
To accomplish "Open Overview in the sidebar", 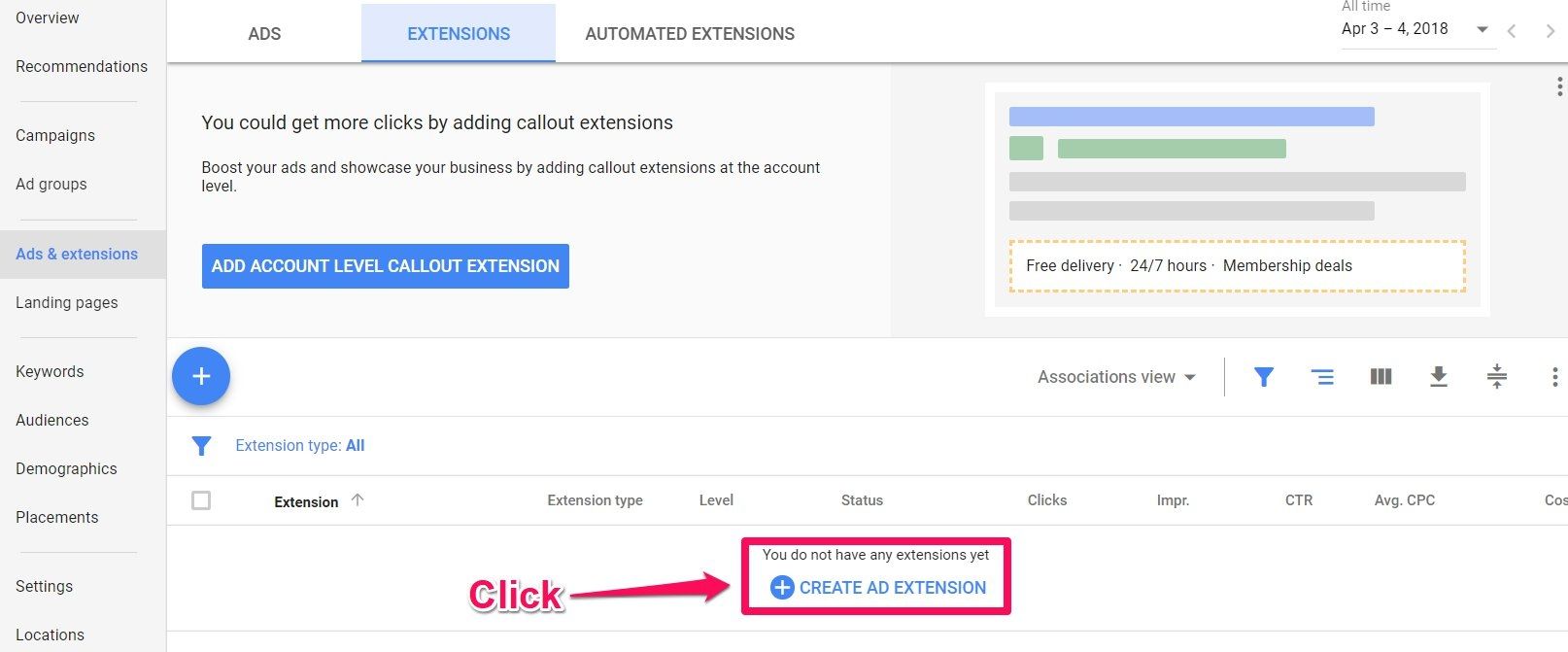I will pyautogui.click(x=48, y=17).
